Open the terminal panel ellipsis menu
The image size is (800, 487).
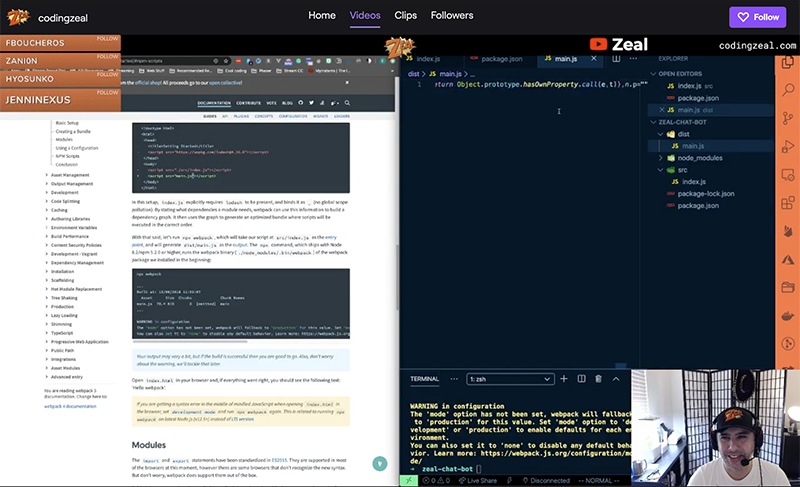[x=454, y=379]
